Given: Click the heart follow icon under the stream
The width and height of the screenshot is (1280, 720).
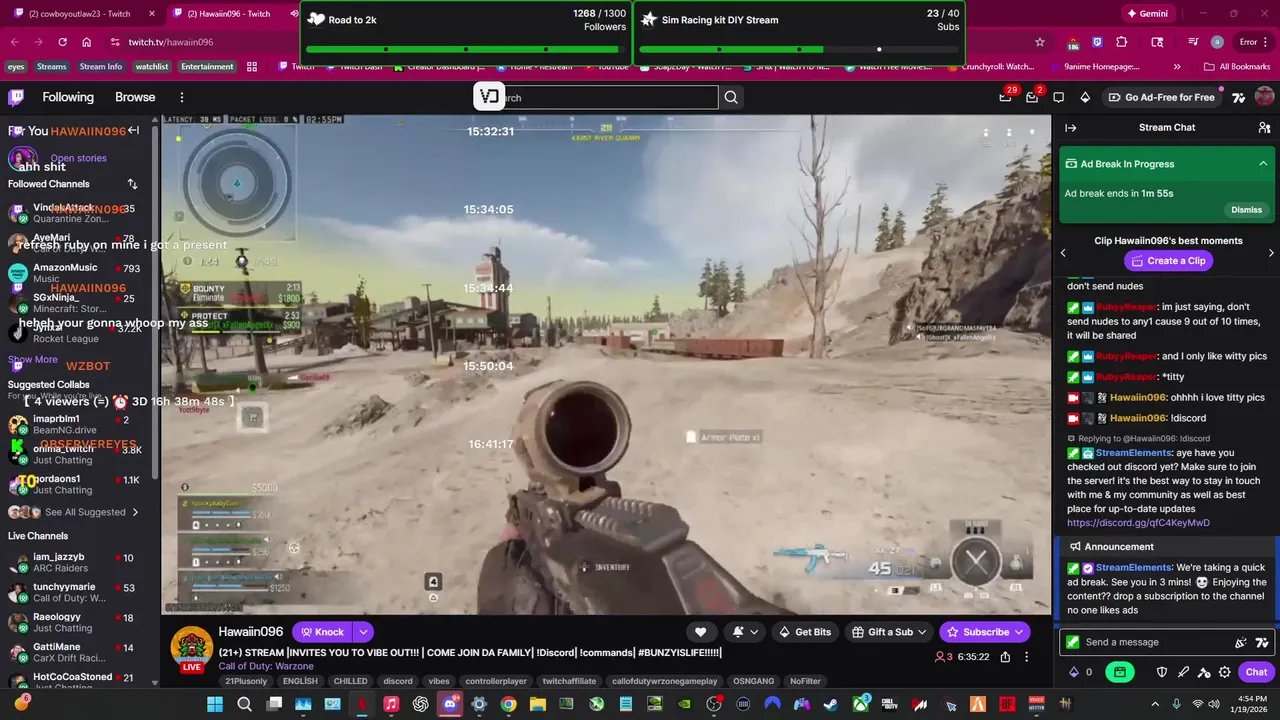Looking at the screenshot, I should pos(701,632).
